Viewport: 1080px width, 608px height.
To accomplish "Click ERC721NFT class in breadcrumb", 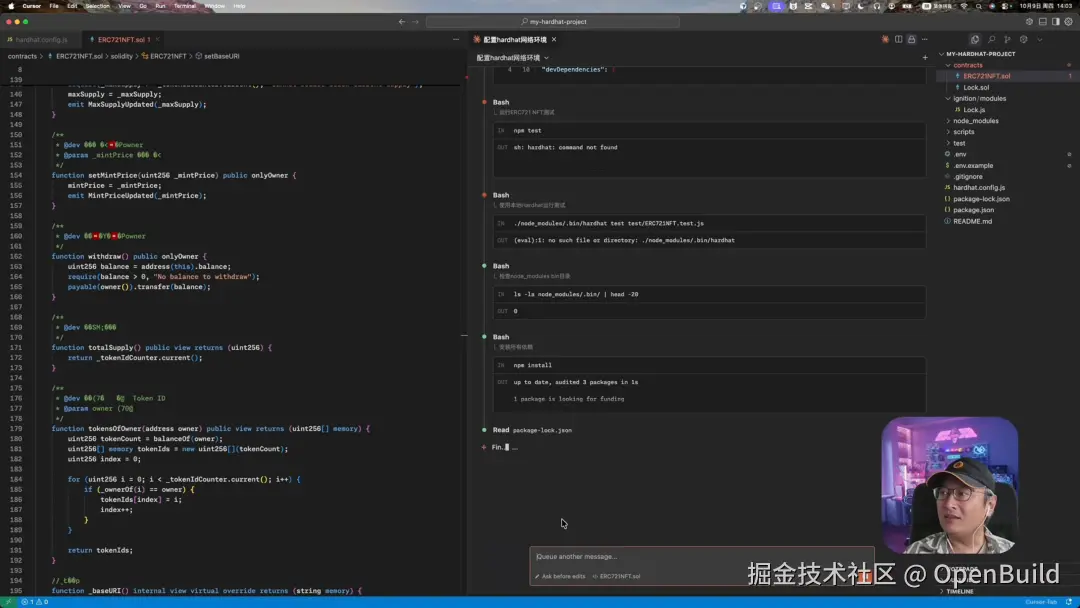I will [x=168, y=56].
